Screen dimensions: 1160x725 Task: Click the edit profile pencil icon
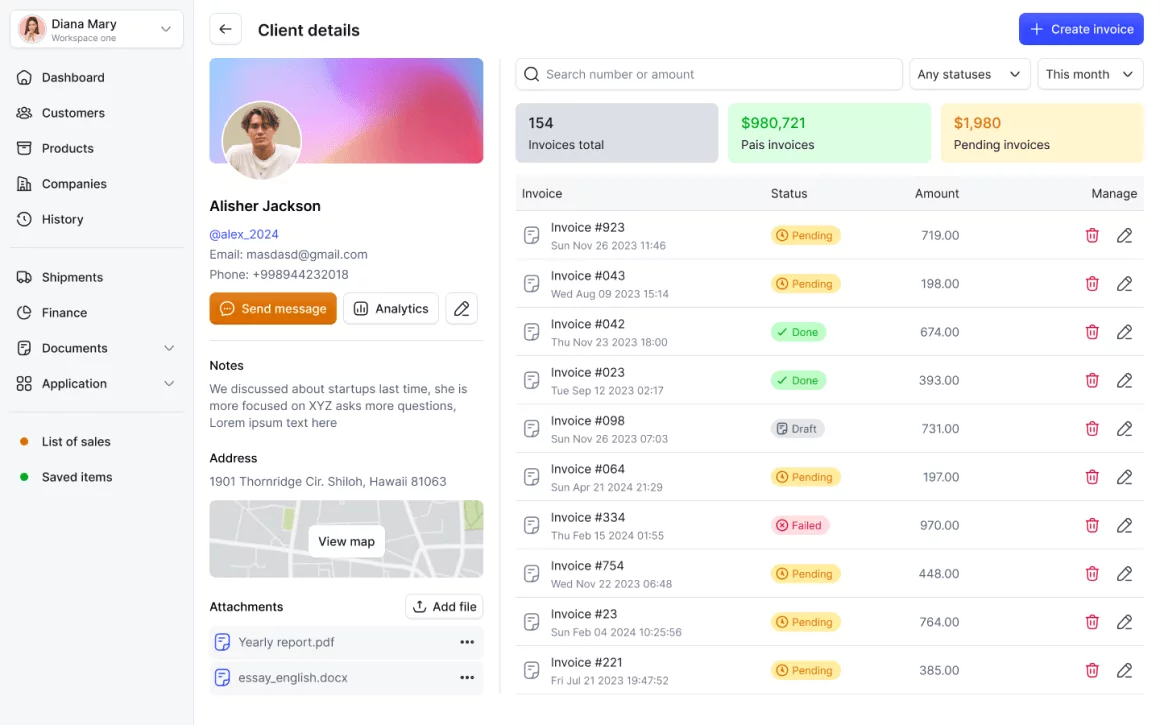point(461,309)
